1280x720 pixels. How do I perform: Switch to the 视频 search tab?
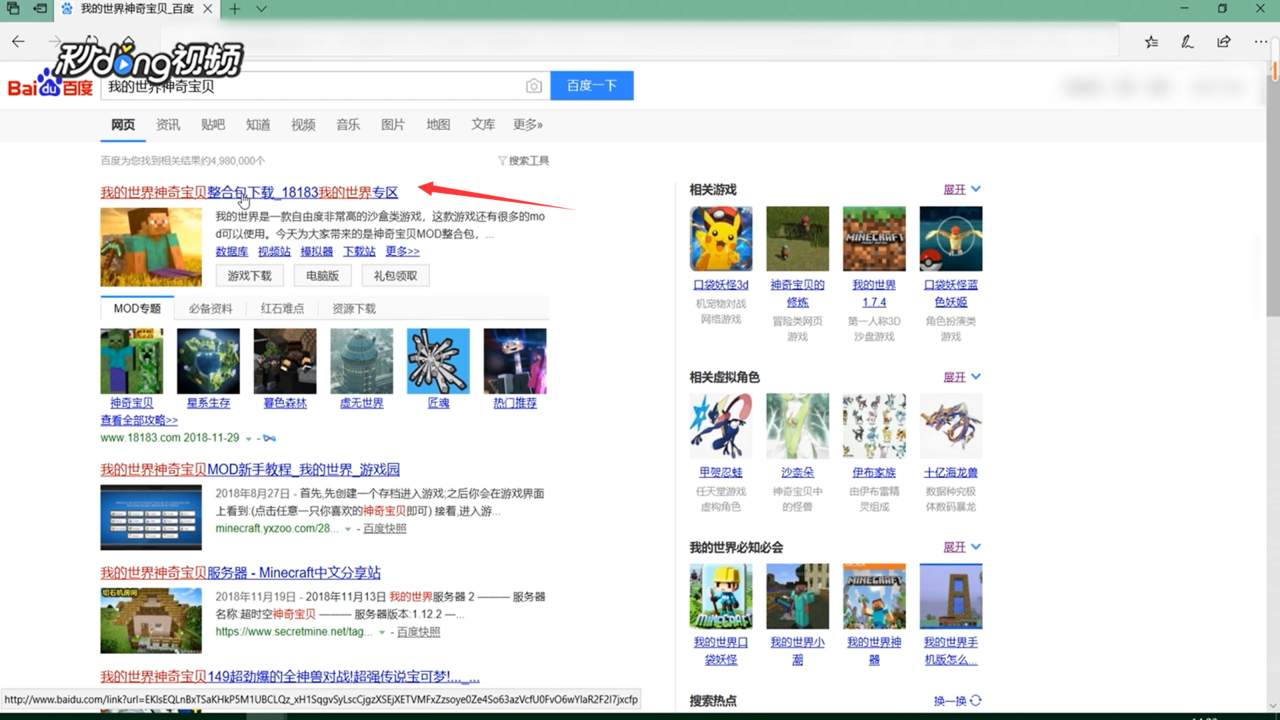pos(303,125)
